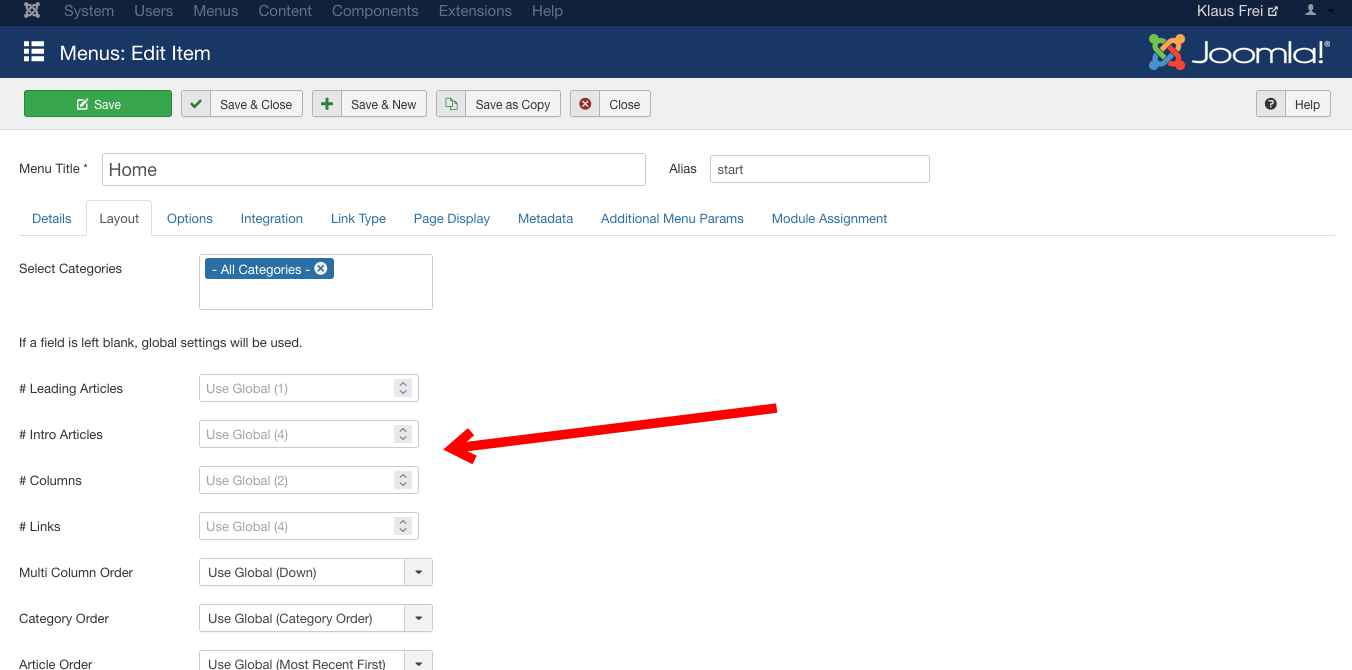Click the Save & Close checkmark icon

[x=196, y=104]
